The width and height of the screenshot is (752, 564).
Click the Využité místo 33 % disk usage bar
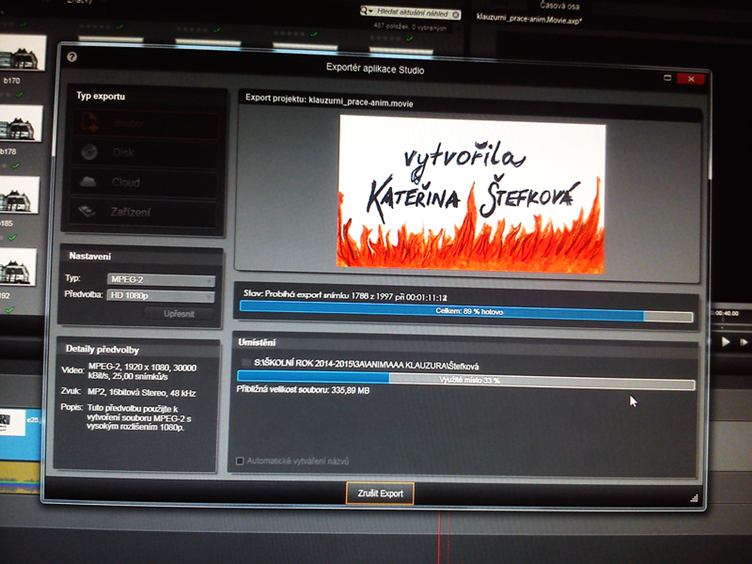[x=466, y=379]
